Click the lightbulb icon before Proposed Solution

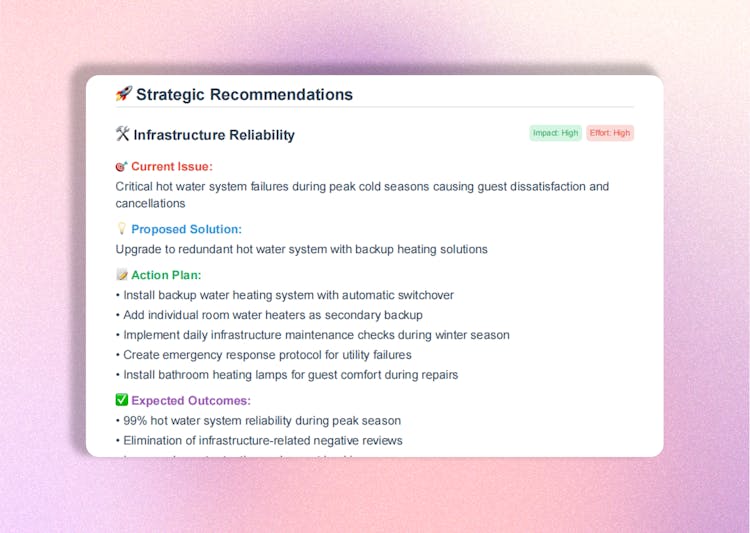(121, 229)
